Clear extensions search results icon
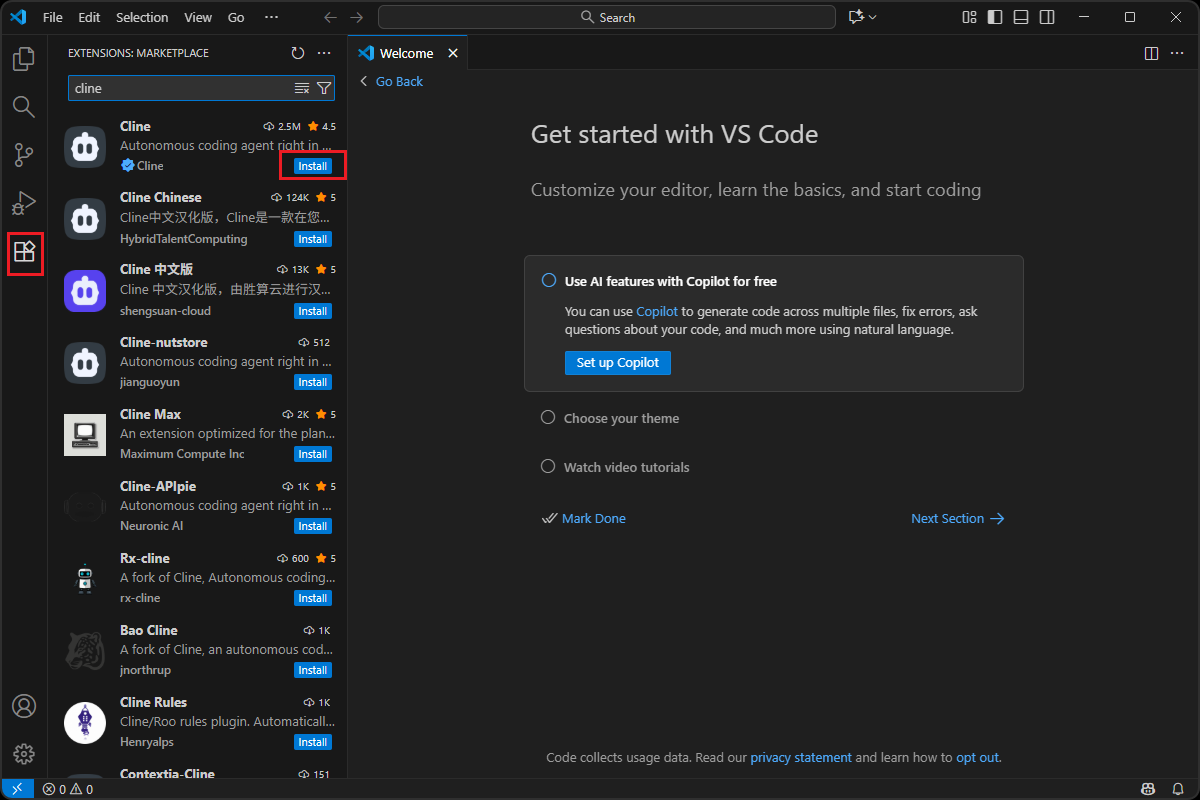 302,88
